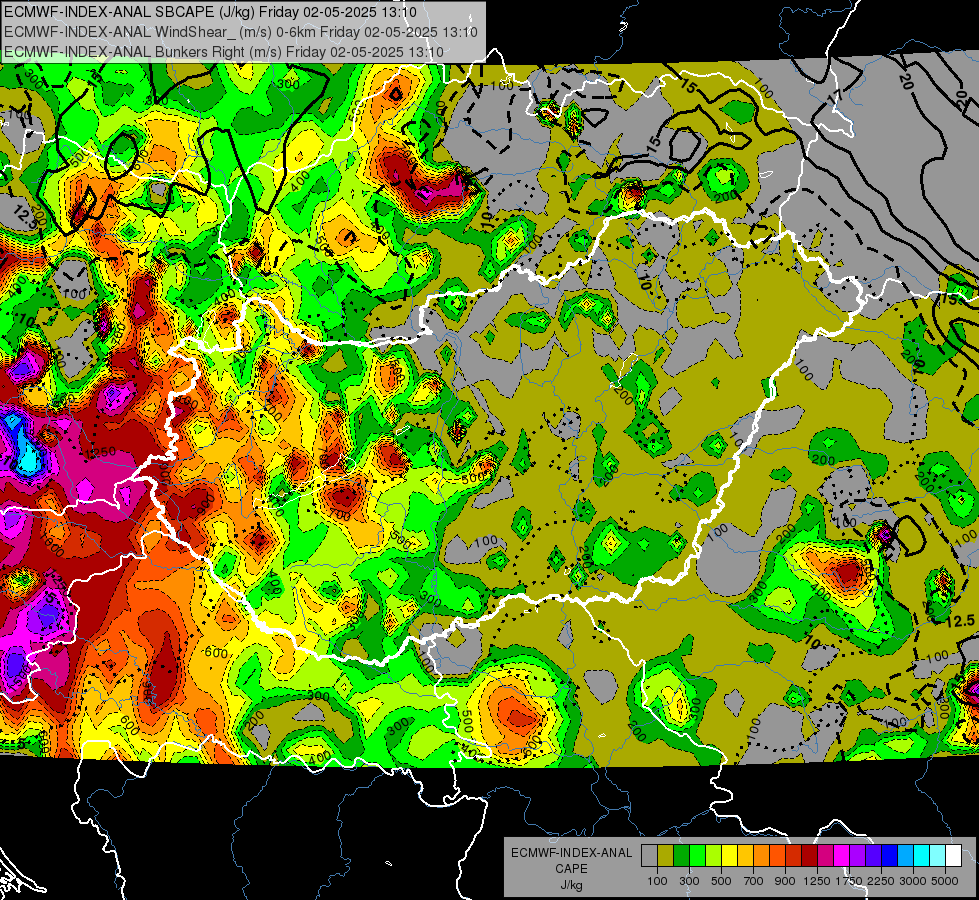Screen dimensions: 979x900
Task: Click the 1250 value on the legend scale
Action: click(817, 881)
